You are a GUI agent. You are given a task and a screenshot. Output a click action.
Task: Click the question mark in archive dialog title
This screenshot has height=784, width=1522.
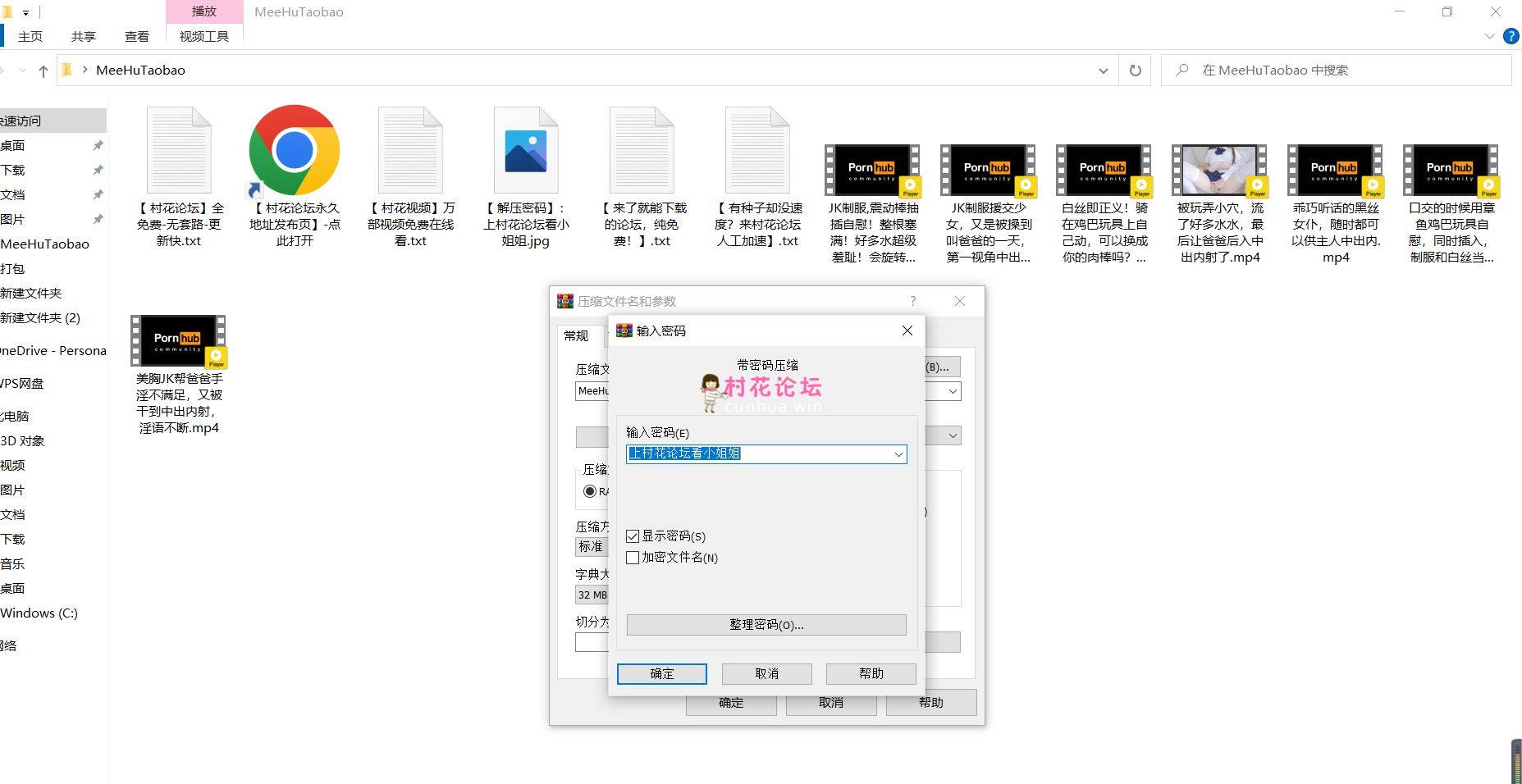point(912,301)
